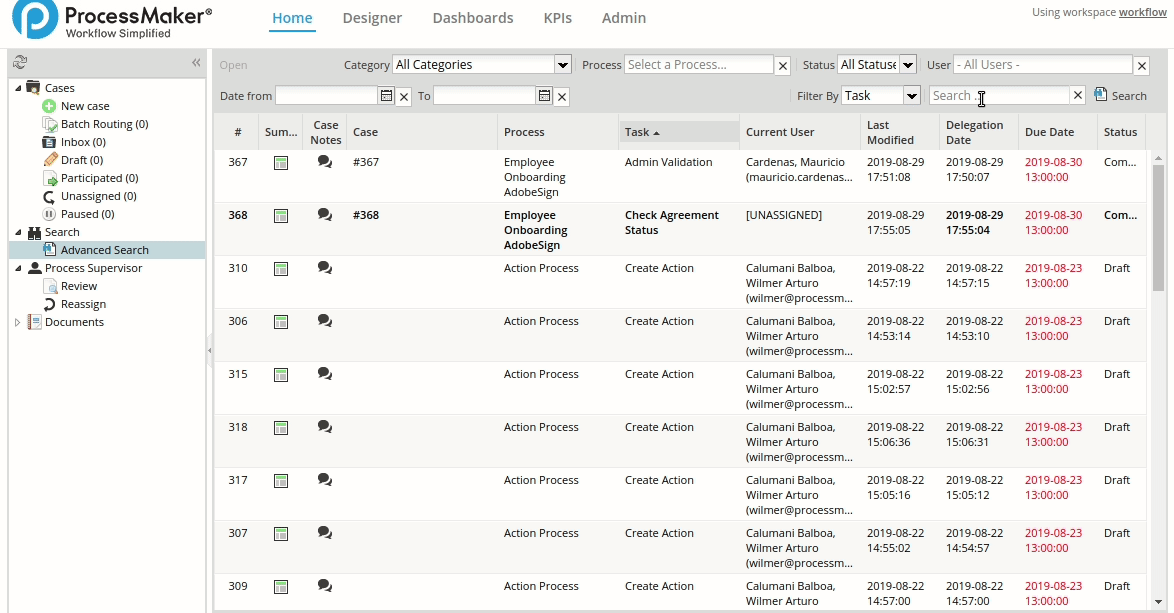This screenshot has width=1174, height=613.
Task: Expand the Documents tree node
Action: coord(17,322)
